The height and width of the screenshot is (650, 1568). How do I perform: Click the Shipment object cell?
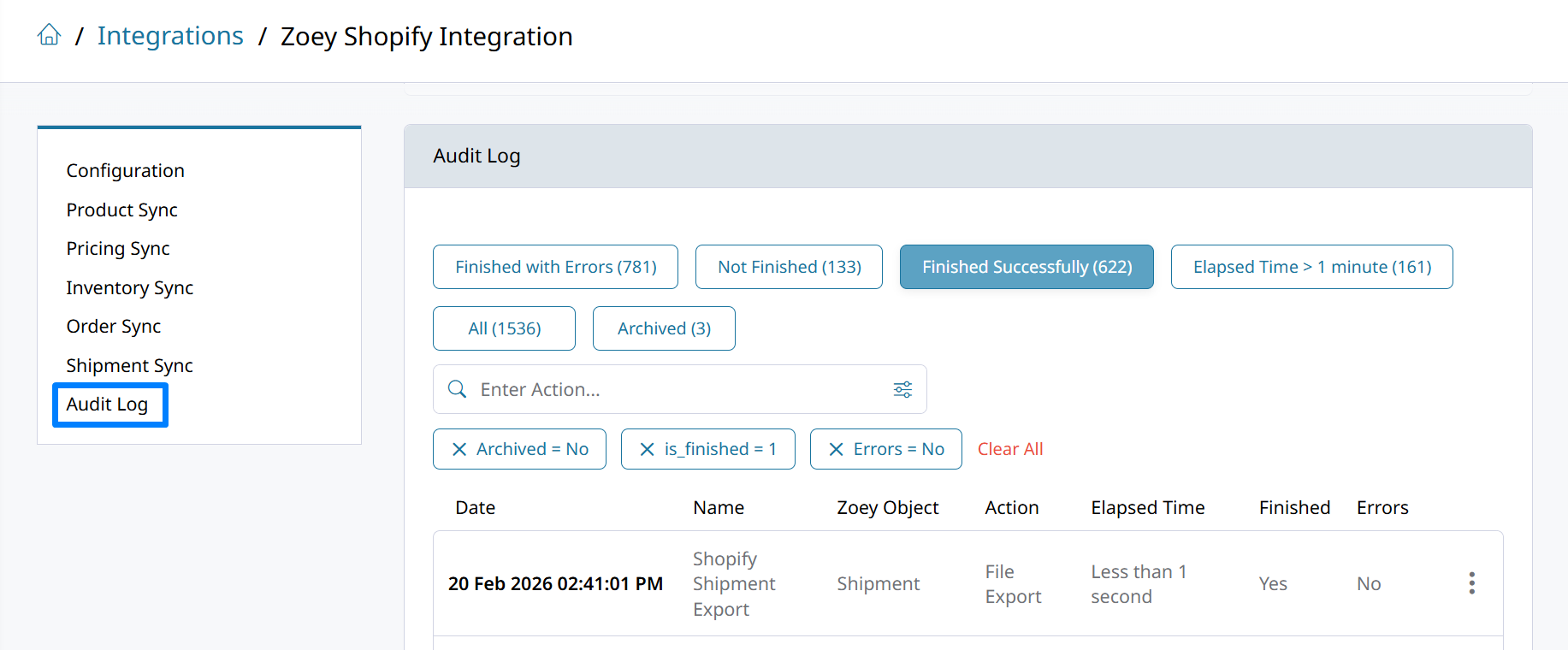[879, 583]
